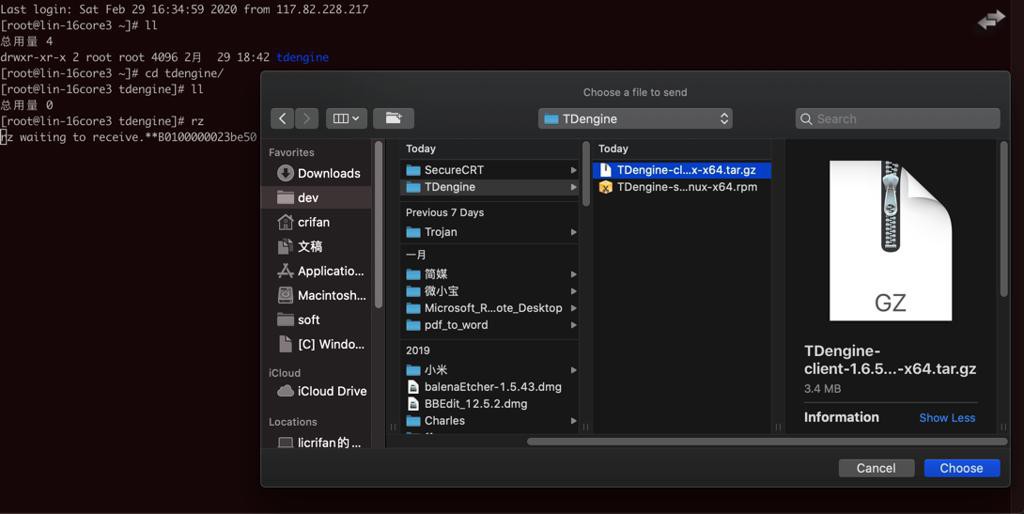Click the Cancel button
This screenshot has width=1024, height=514.
point(876,468)
